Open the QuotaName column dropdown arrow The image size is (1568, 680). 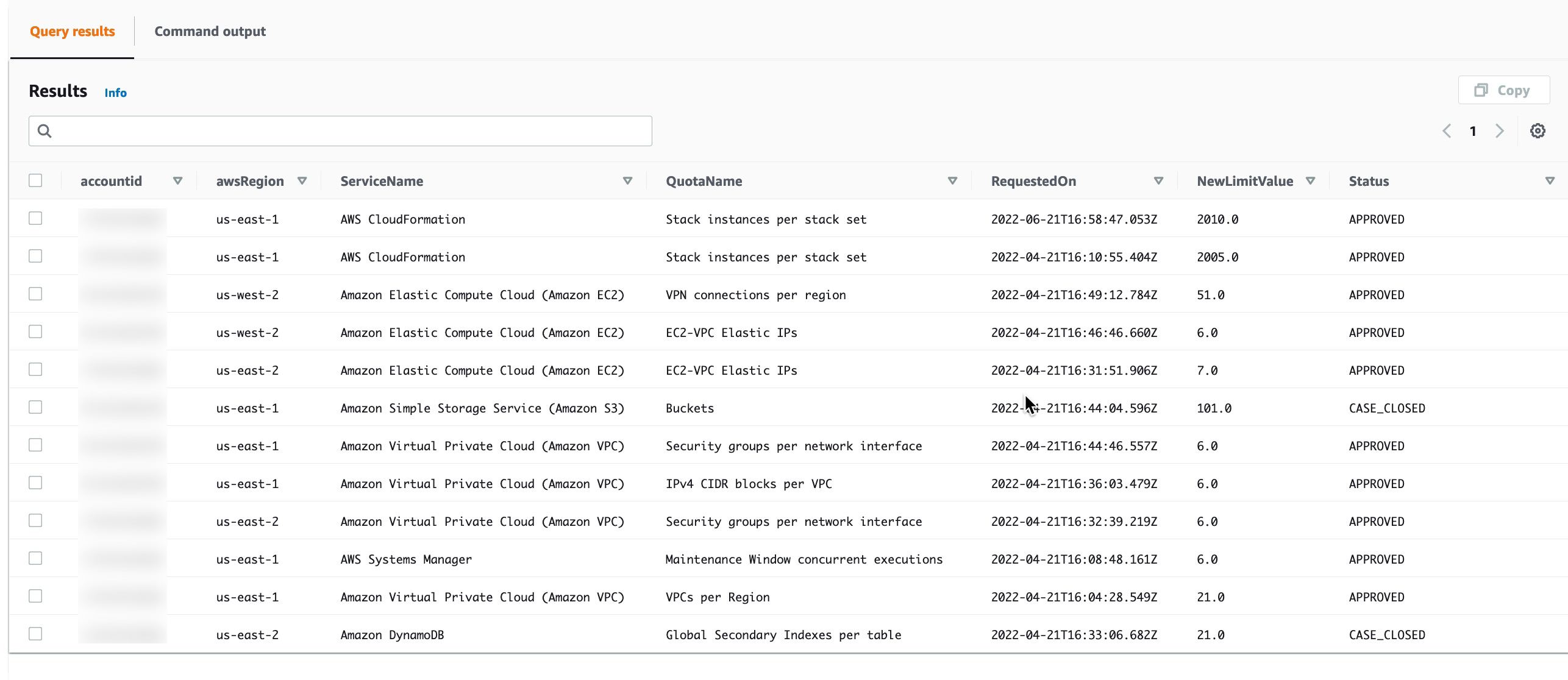coord(952,180)
